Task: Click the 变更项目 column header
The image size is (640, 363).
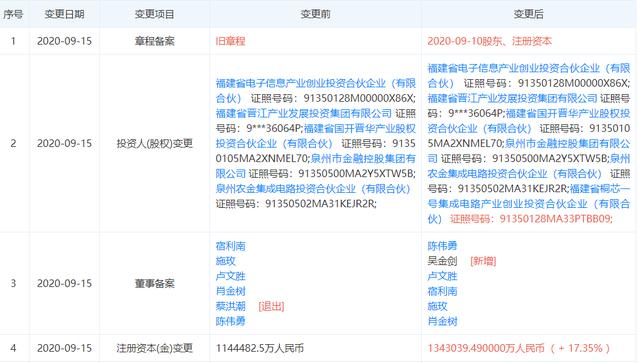Action: pos(154,14)
